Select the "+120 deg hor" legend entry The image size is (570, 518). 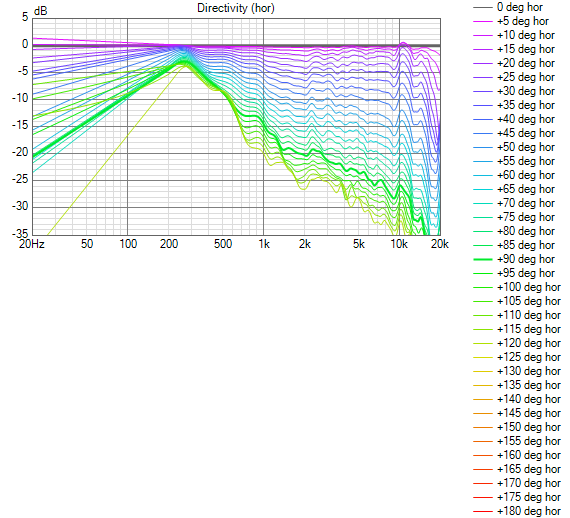coord(517,343)
